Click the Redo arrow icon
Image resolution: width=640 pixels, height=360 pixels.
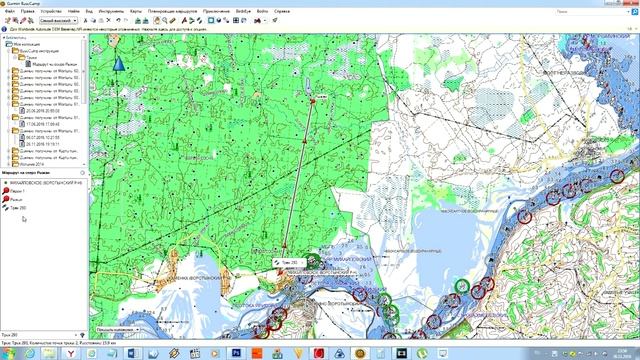click(126, 20)
